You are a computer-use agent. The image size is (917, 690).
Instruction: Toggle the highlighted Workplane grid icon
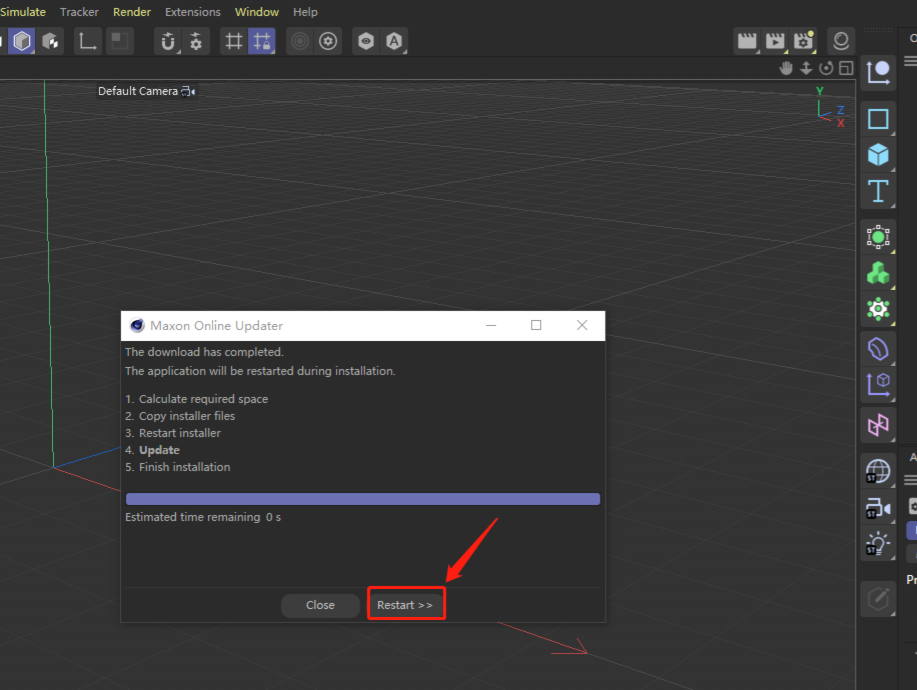[x=262, y=41]
